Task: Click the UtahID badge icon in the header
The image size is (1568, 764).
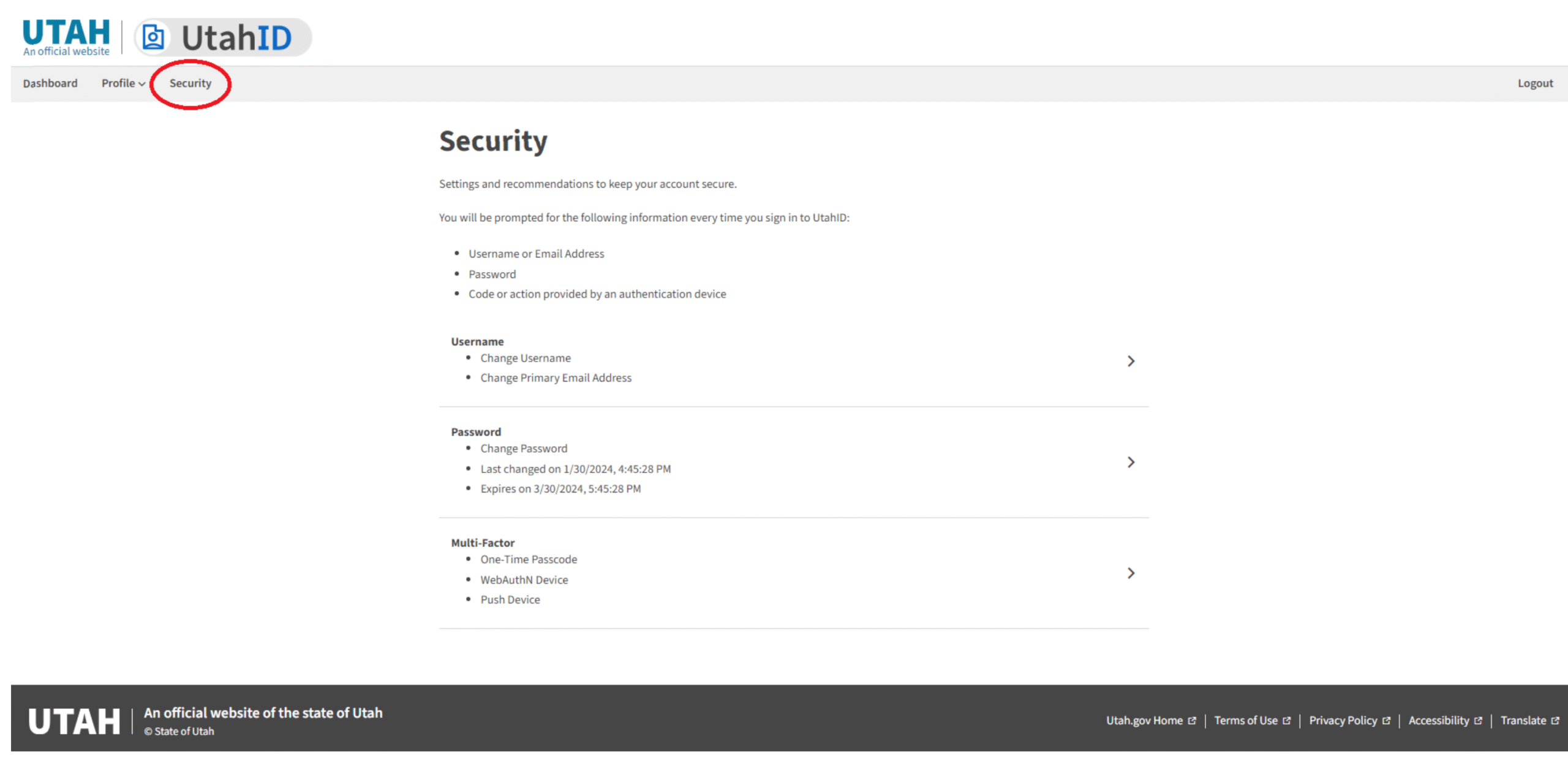Action: pyautogui.click(x=153, y=36)
